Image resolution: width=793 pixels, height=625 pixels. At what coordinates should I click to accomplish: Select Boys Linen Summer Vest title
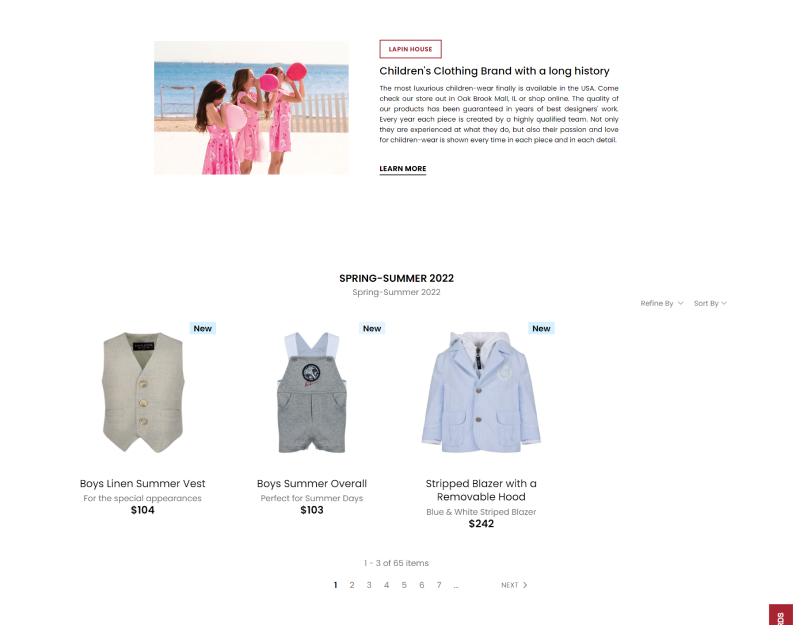click(x=143, y=483)
